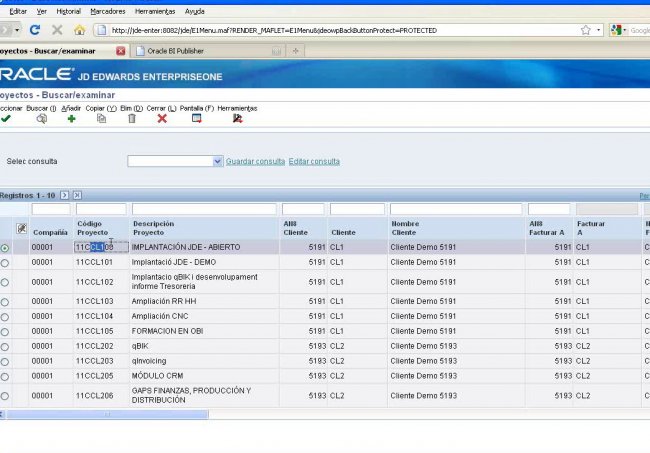Click the Editar consulta link
Screen dimensions: 650x453
pyautogui.click(x=314, y=161)
